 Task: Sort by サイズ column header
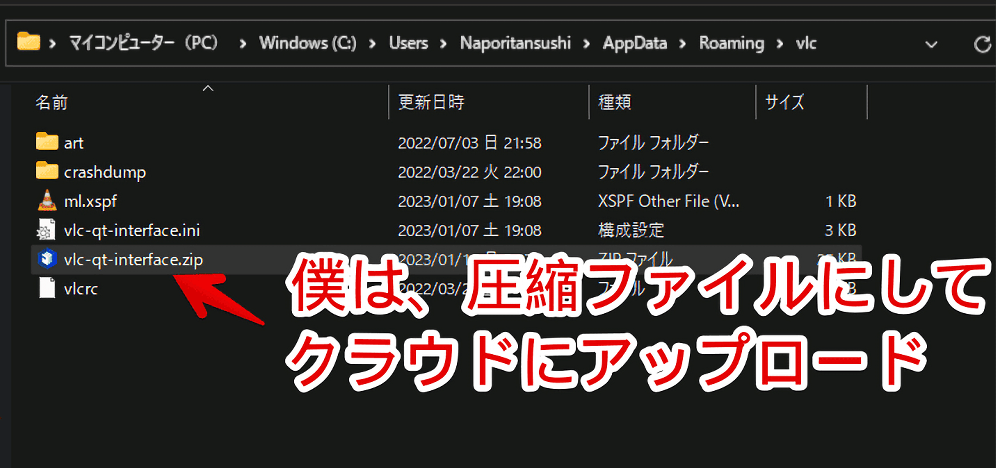(x=785, y=101)
